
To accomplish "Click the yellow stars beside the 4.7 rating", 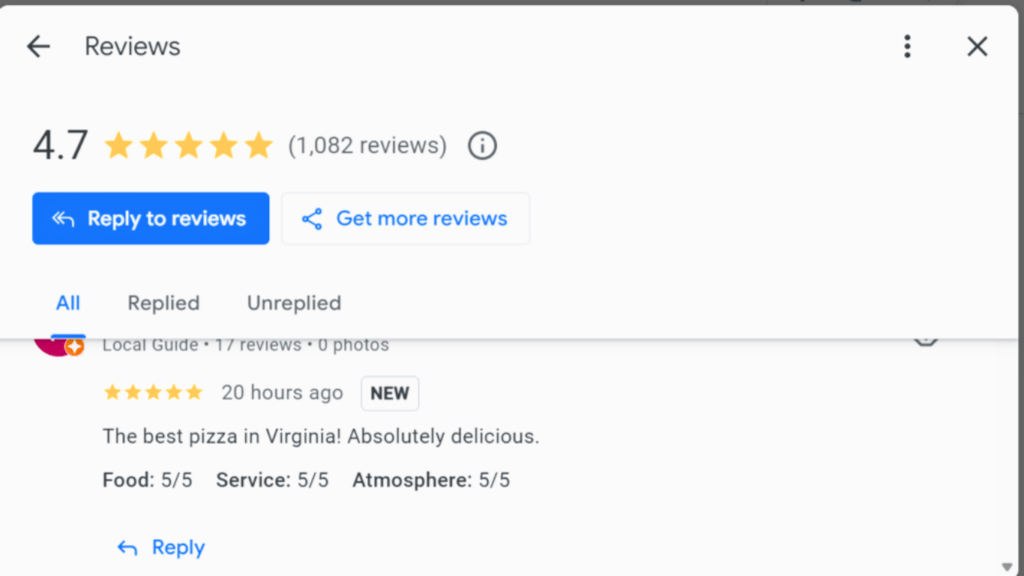I will coord(188,145).
